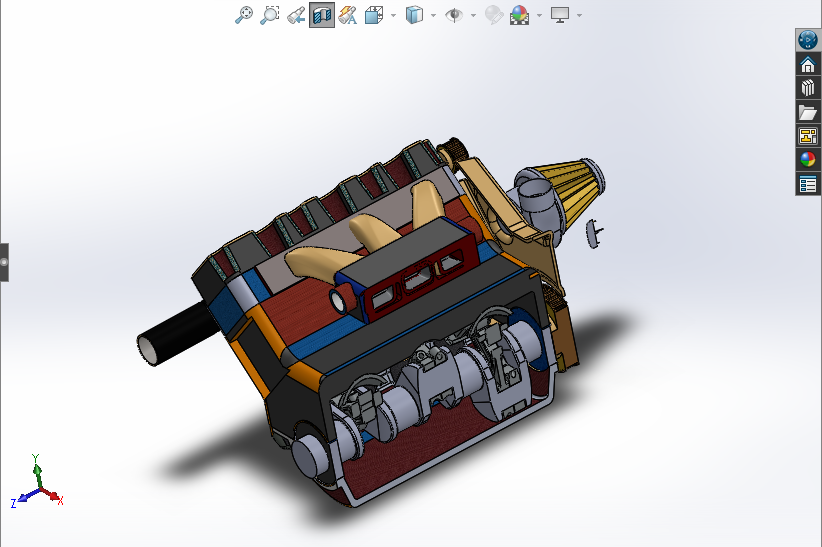Open the Design Library books tab
Screen dimensions: 822x547
pos(808,88)
